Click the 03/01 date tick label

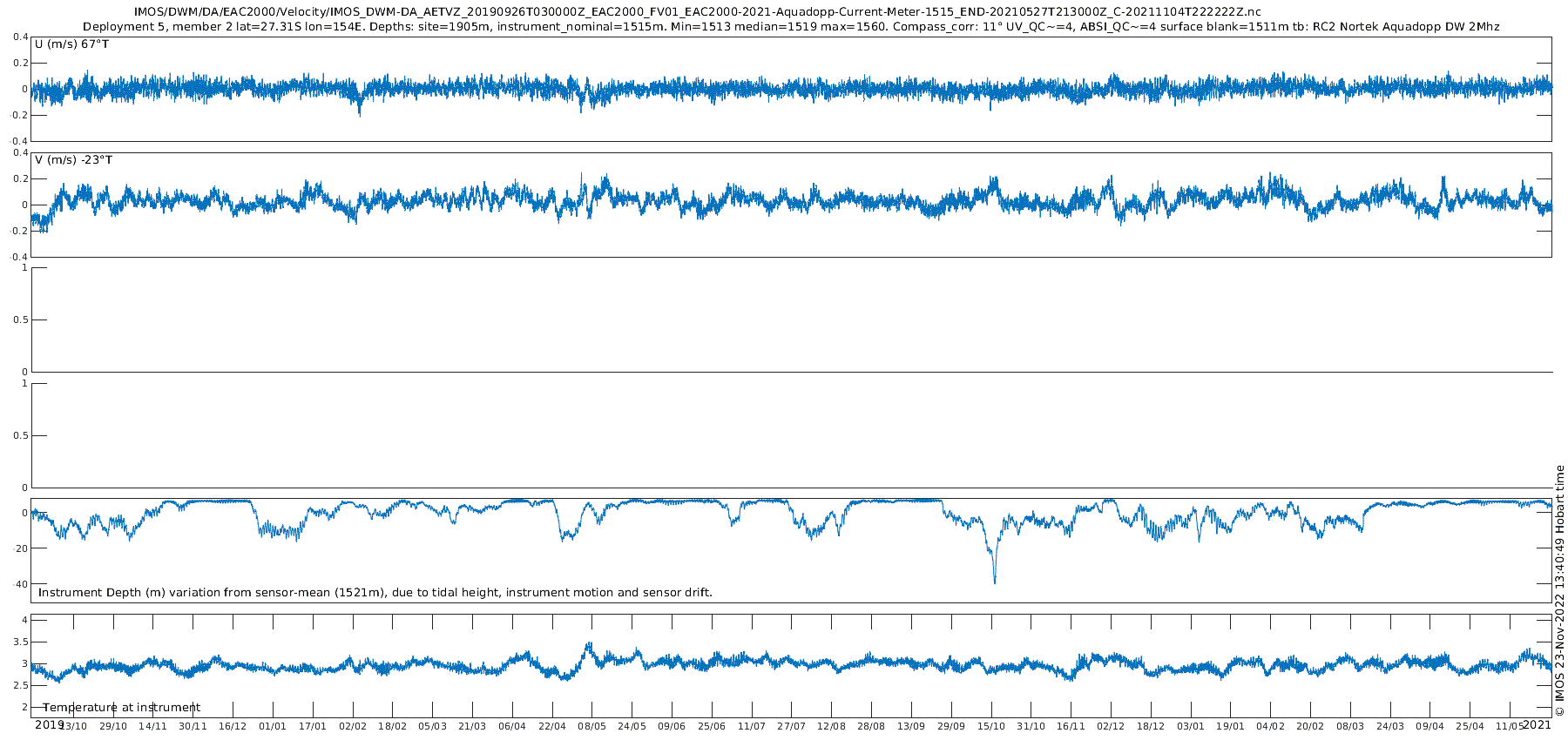[x=1191, y=726]
